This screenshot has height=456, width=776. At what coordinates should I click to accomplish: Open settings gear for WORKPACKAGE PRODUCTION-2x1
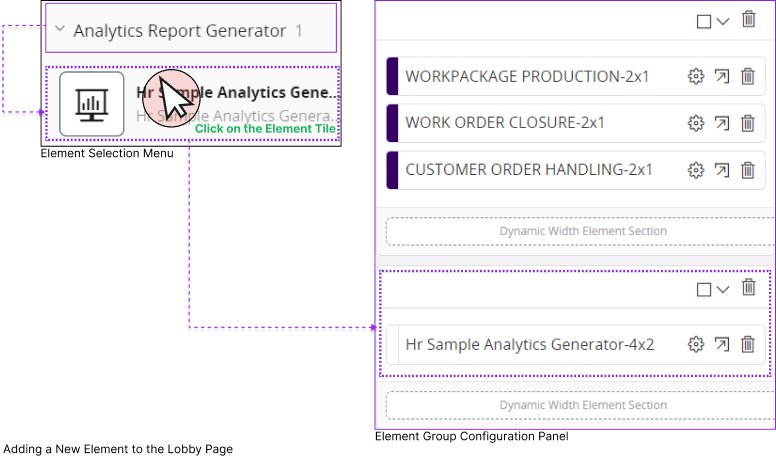tap(696, 77)
